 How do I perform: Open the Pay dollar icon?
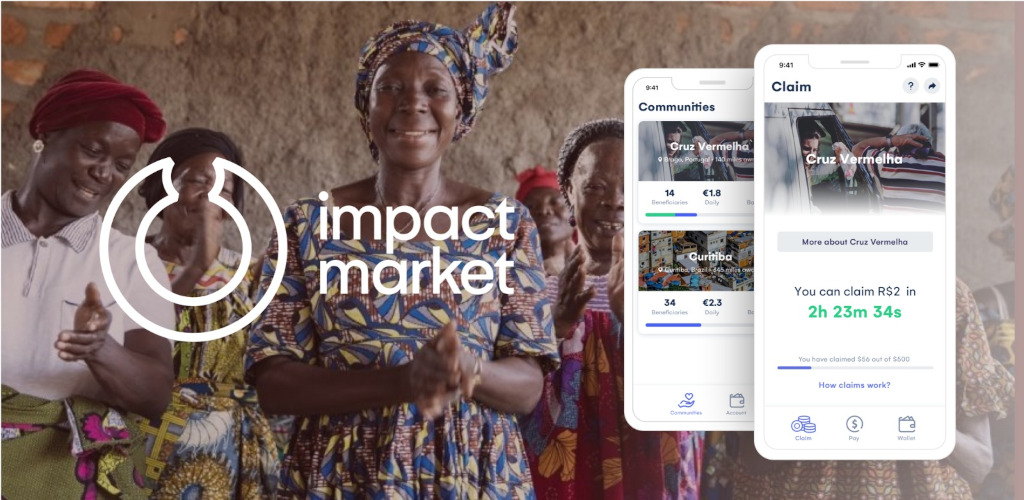tap(854, 424)
